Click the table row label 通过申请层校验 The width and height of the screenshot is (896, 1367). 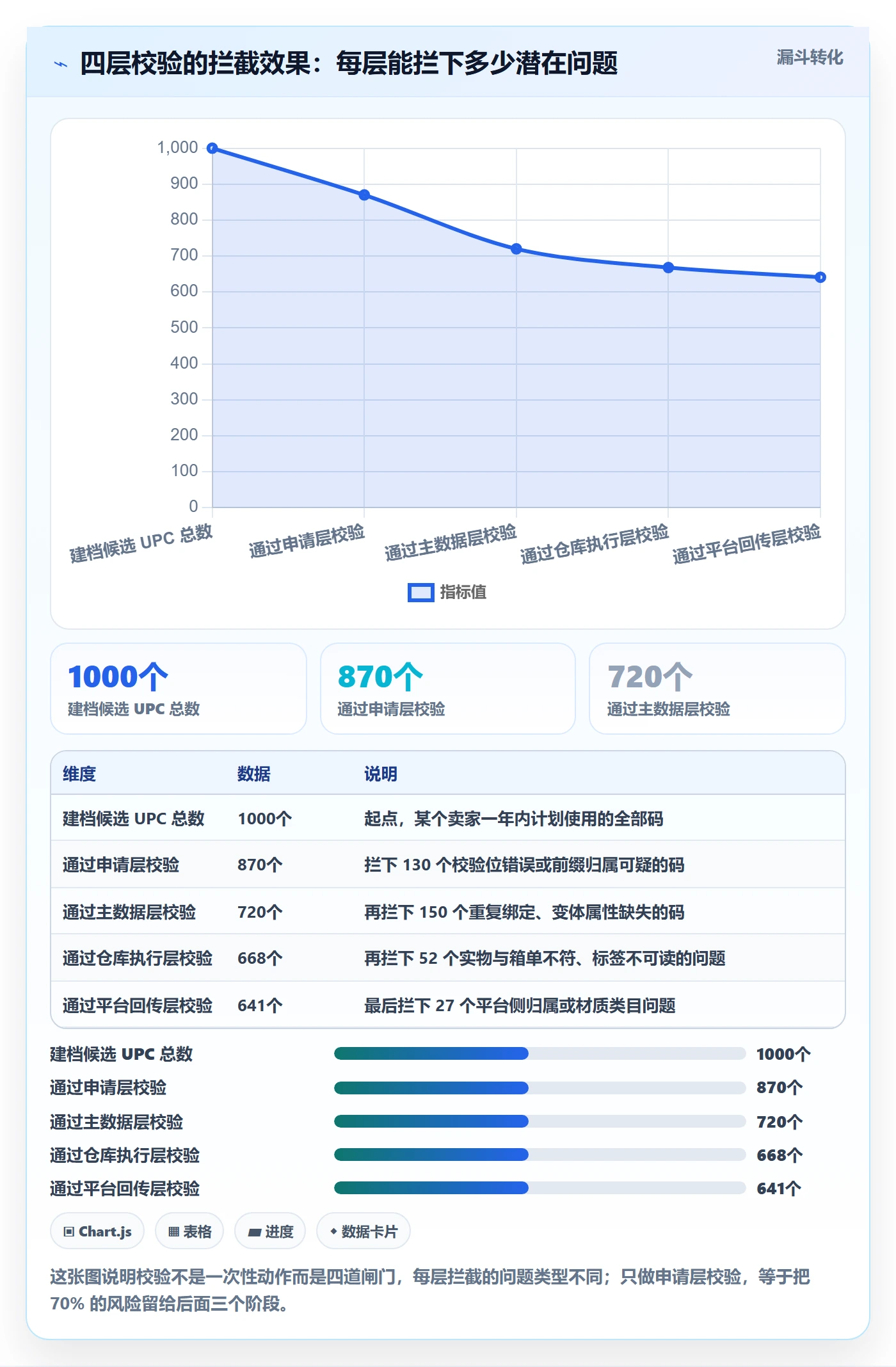click(x=121, y=865)
